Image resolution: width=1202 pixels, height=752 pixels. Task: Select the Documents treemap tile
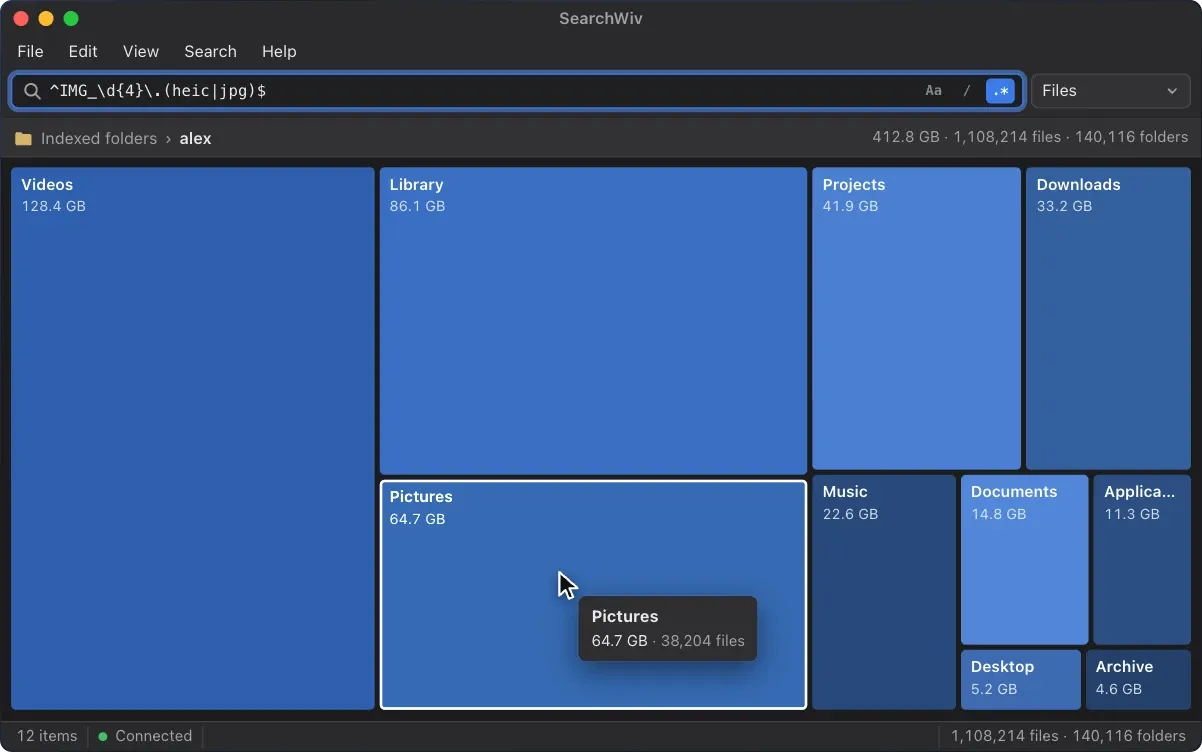[1024, 560]
